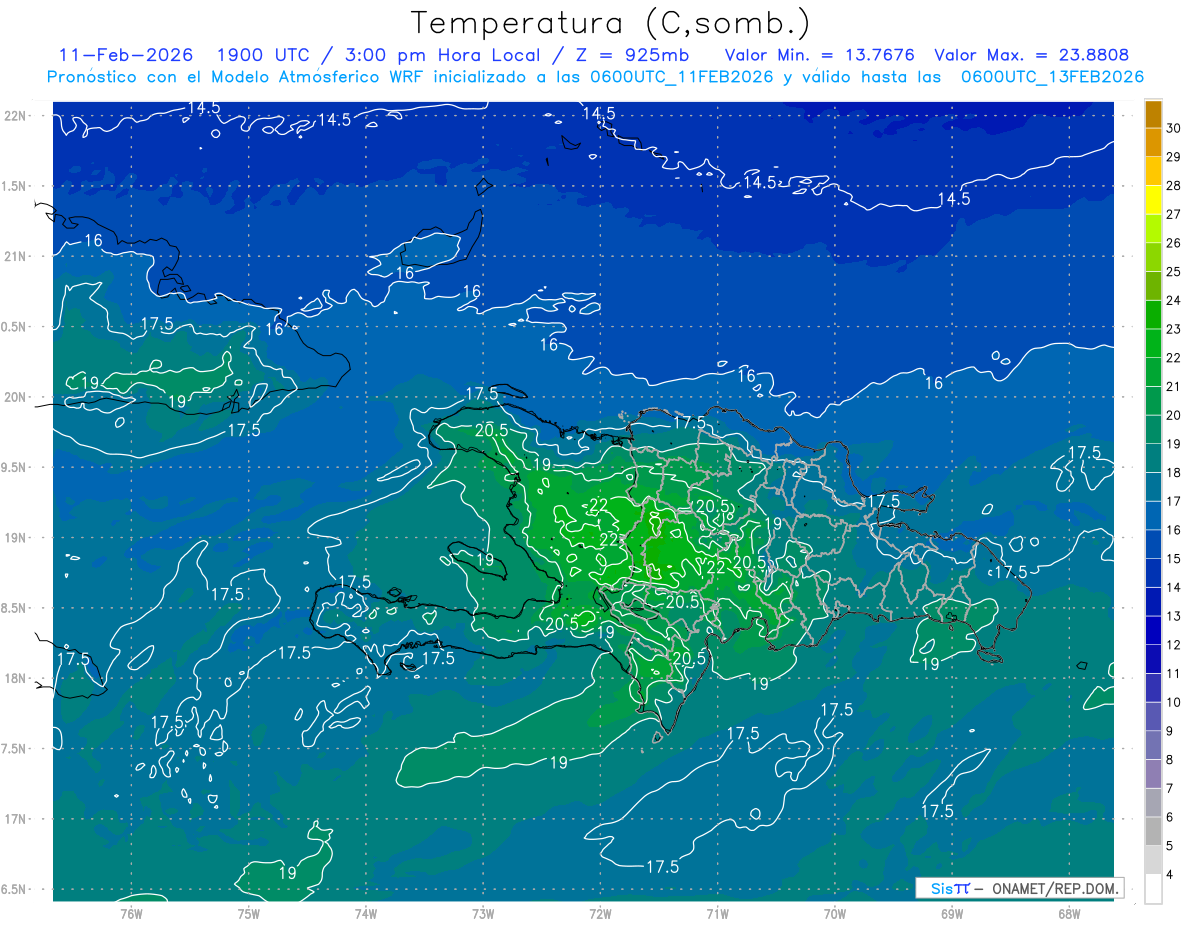The height and width of the screenshot is (927, 1200).
Task: Click the '18N' latitude axis label
Action: [x=15, y=679]
